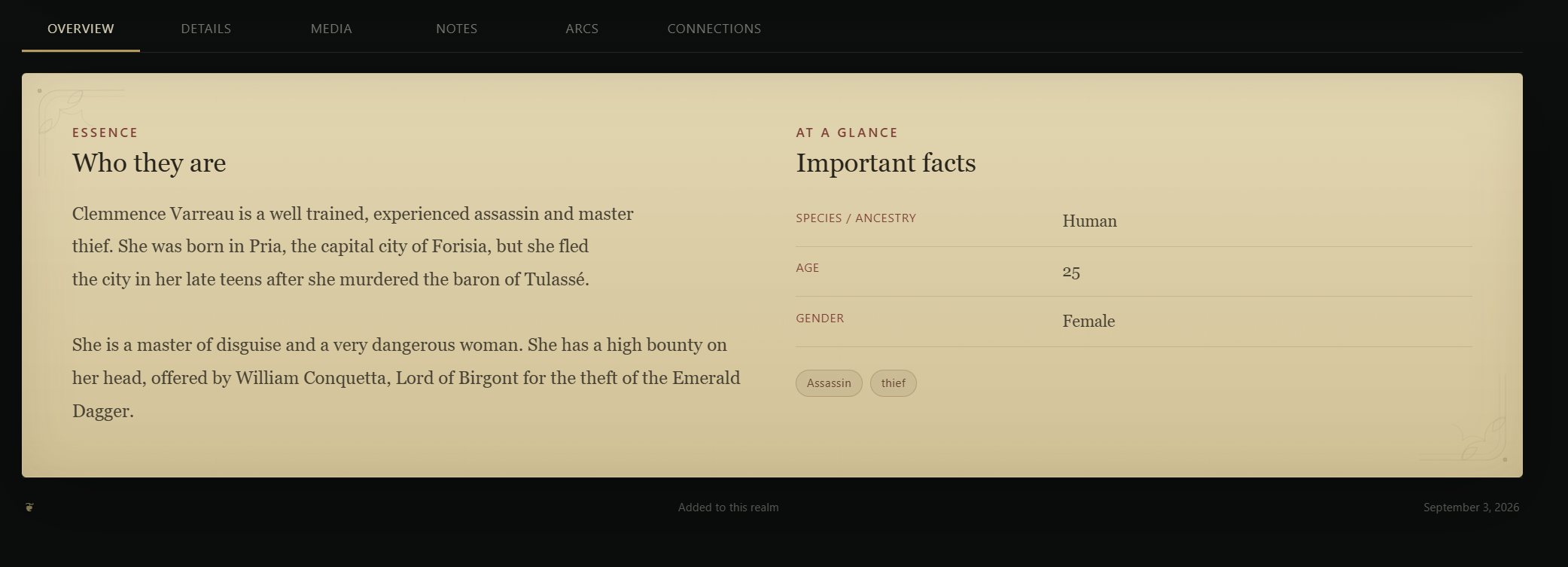Select the "Human" species value
The height and width of the screenshot is (567, 1568).
point(1089,221)
